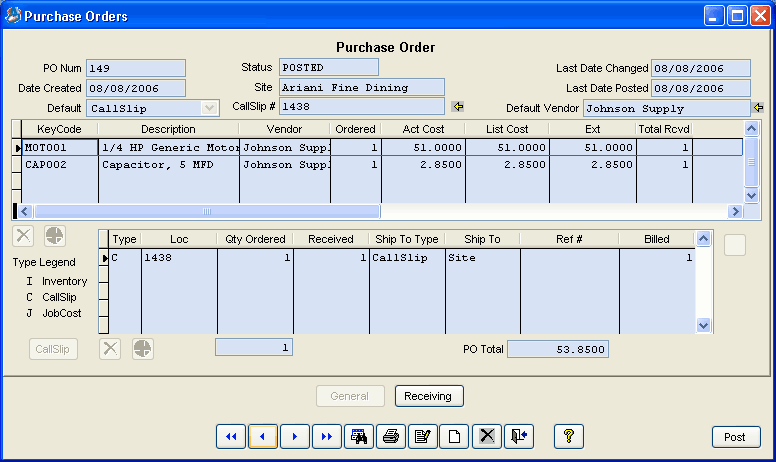Click the Post button
Image resolution: width=776 pixels, height=462 pixels.
(x=736, y=437)
